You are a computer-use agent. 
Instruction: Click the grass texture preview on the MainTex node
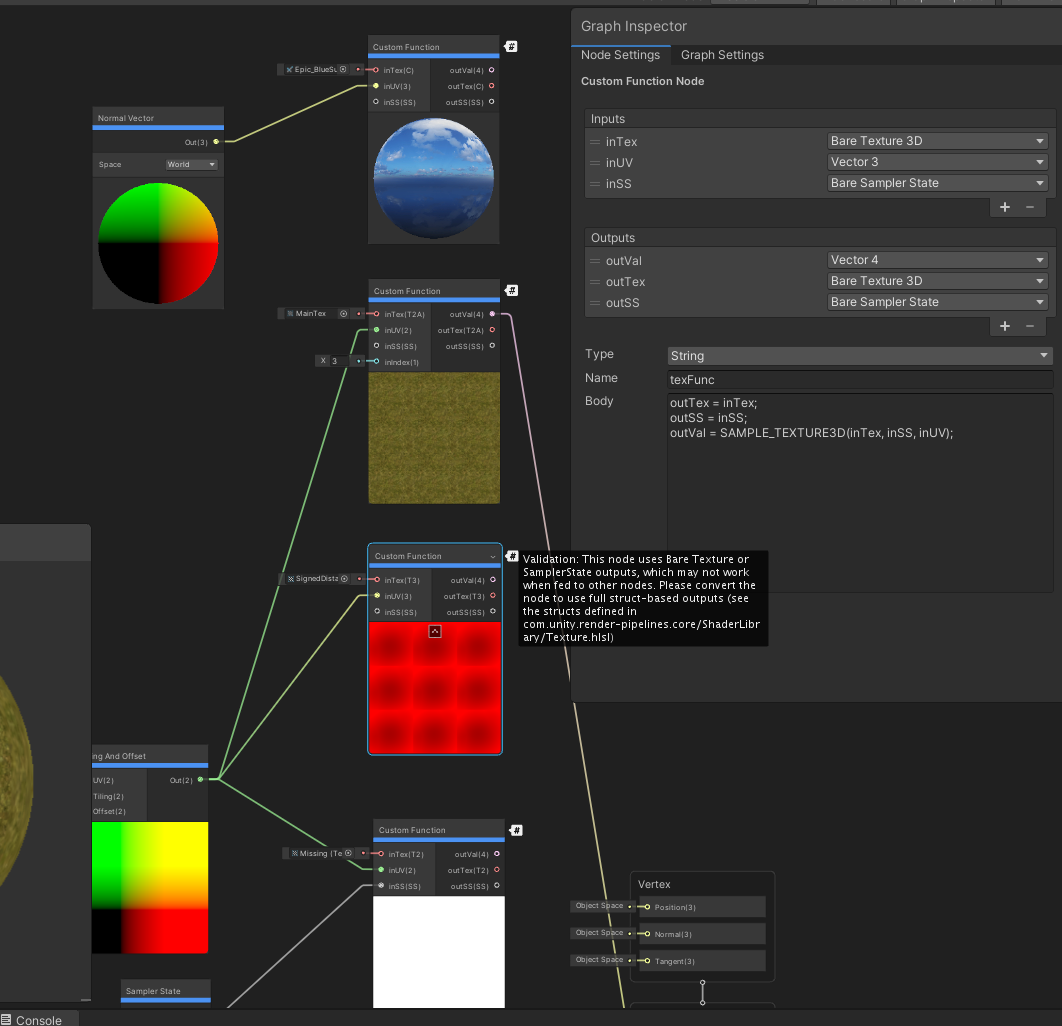434,437
